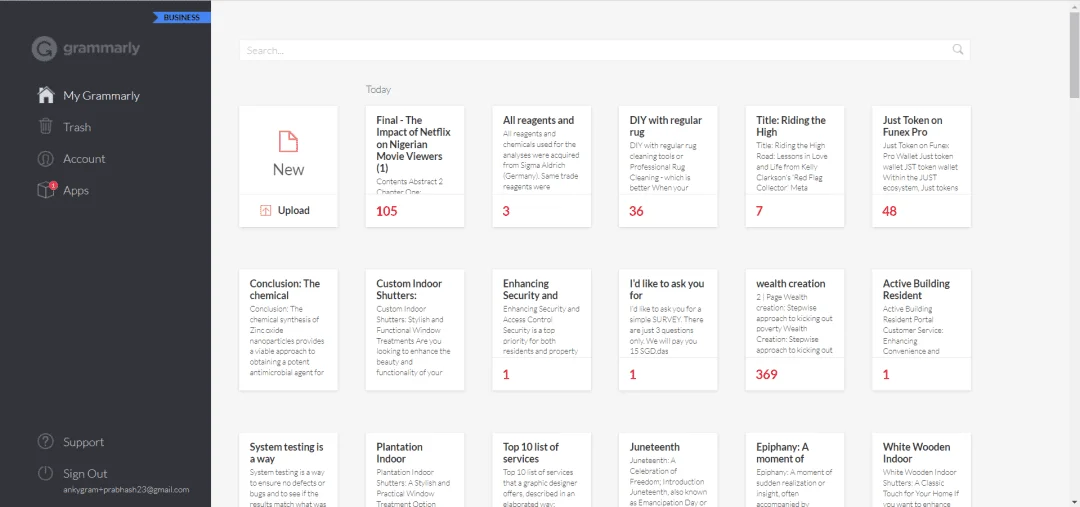The width and height of the screenshot is (1080, 507).
Task: Click the home icon beside My Grammarly
Action: 45,95
